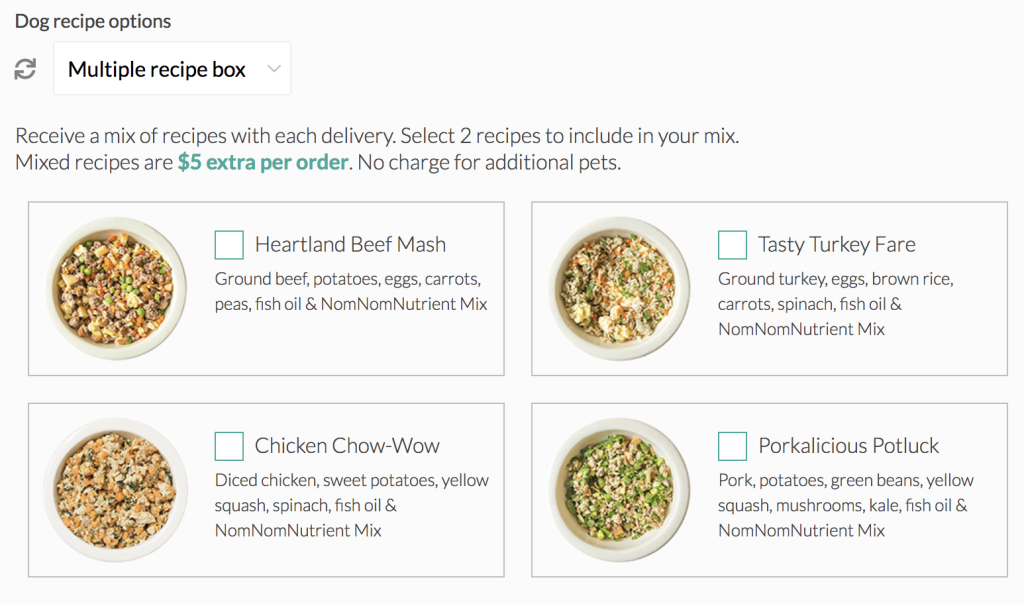Click the ground turkey ingredients description
1024x604 pixels.
[835, 304]
